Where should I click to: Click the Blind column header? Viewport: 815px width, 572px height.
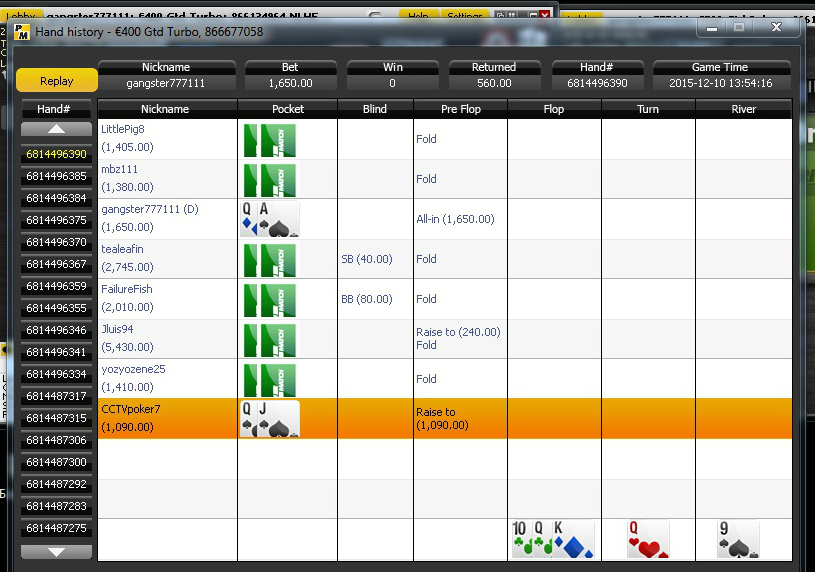375,109
